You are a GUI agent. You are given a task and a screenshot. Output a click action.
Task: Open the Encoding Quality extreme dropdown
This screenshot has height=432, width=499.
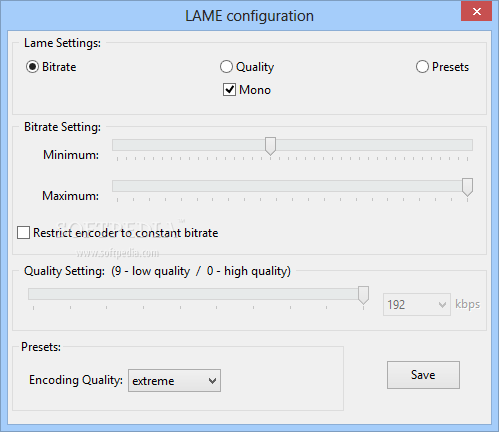(174, 380)
